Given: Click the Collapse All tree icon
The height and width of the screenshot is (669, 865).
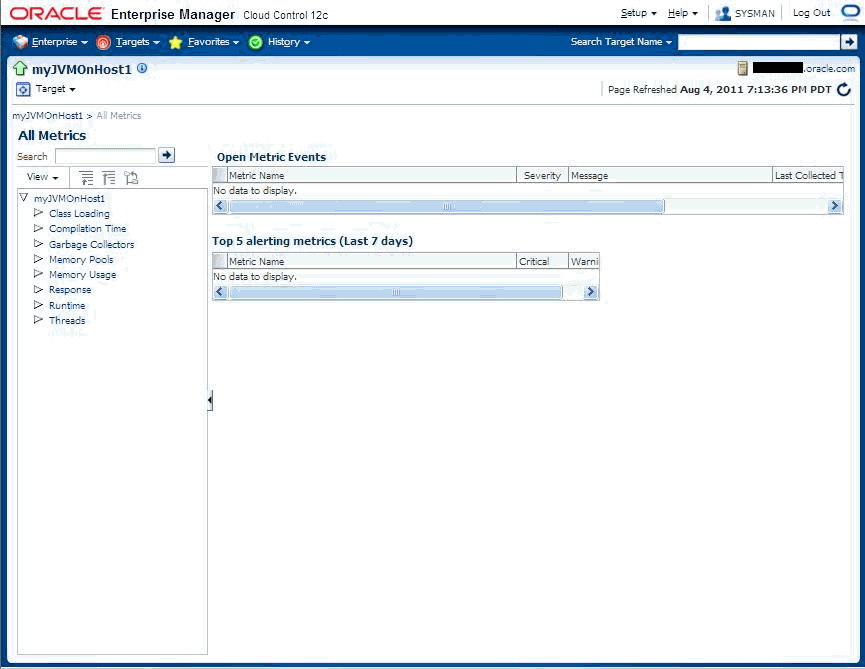Looking at the screenshot, I should [109, 178].
